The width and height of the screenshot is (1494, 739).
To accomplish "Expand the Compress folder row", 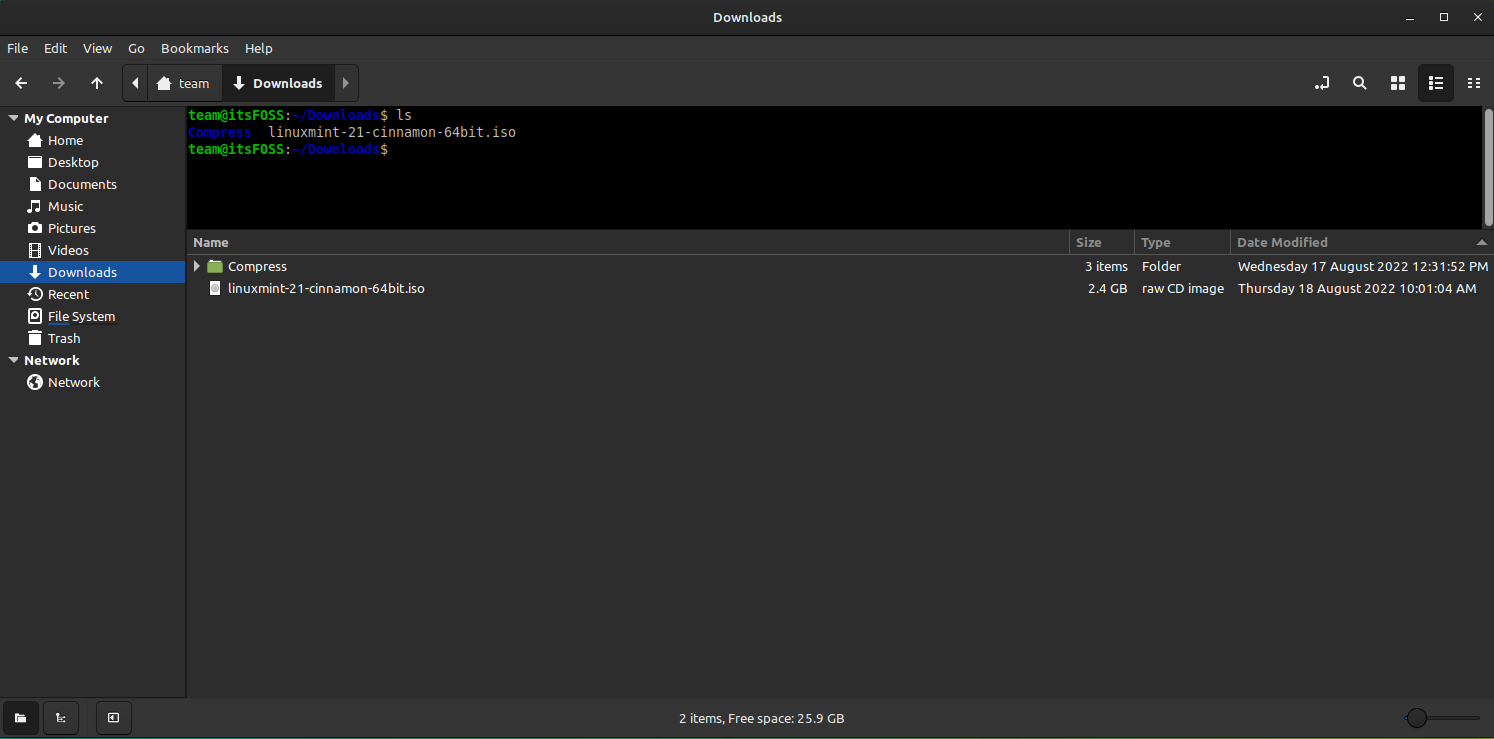I will click(196, 266).
